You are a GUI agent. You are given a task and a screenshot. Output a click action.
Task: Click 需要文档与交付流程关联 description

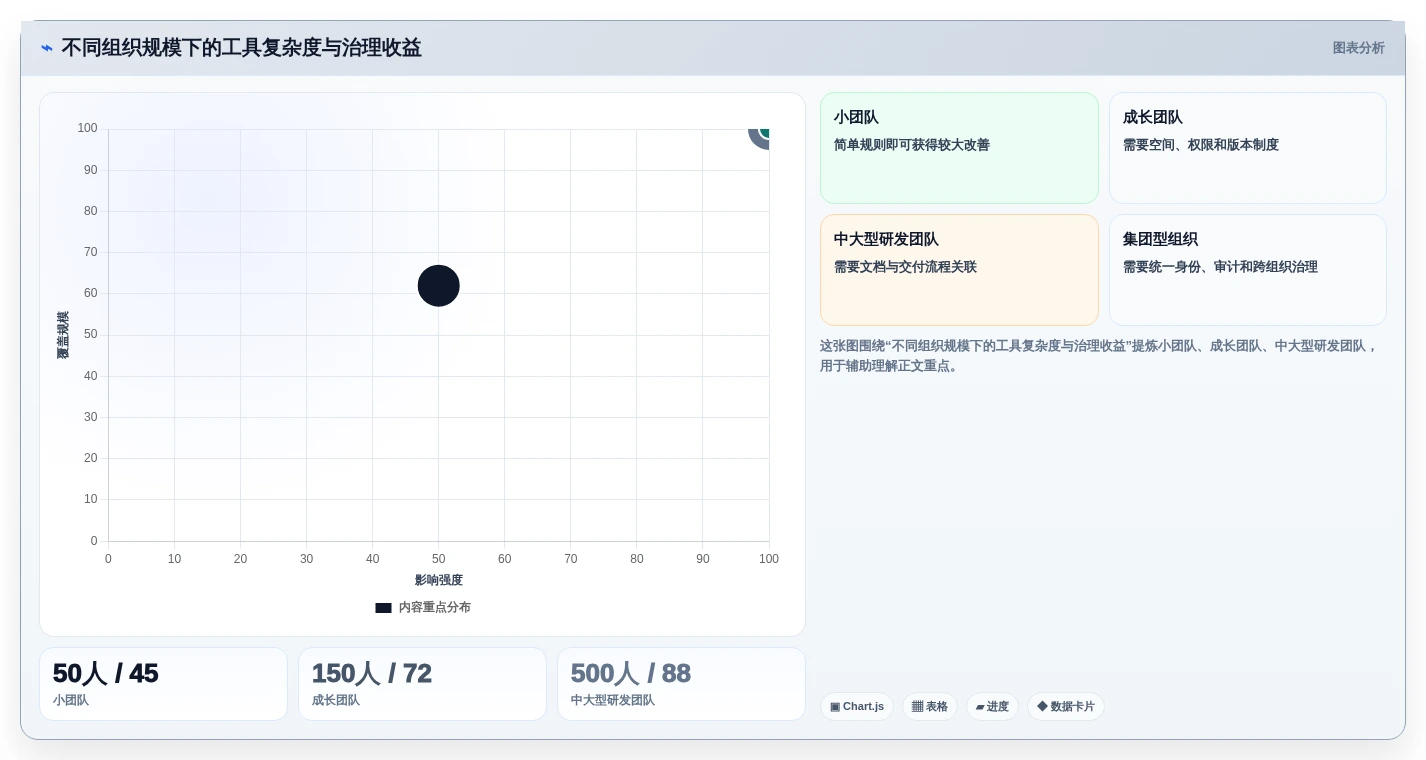[x=905, y=267]
